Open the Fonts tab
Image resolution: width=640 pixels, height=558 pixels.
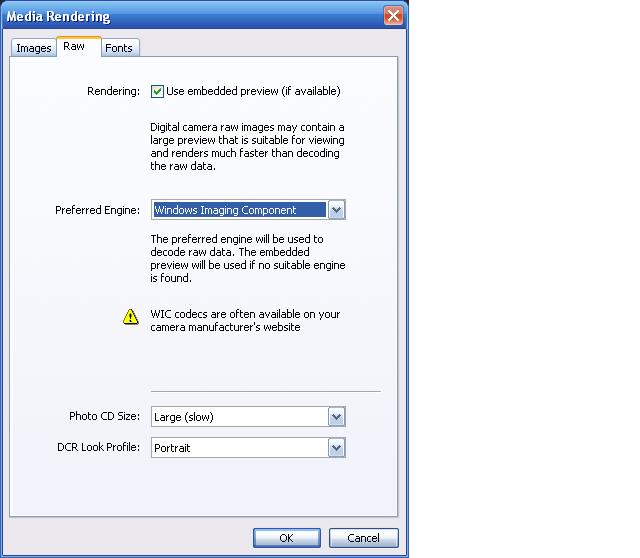pos(120,48)
